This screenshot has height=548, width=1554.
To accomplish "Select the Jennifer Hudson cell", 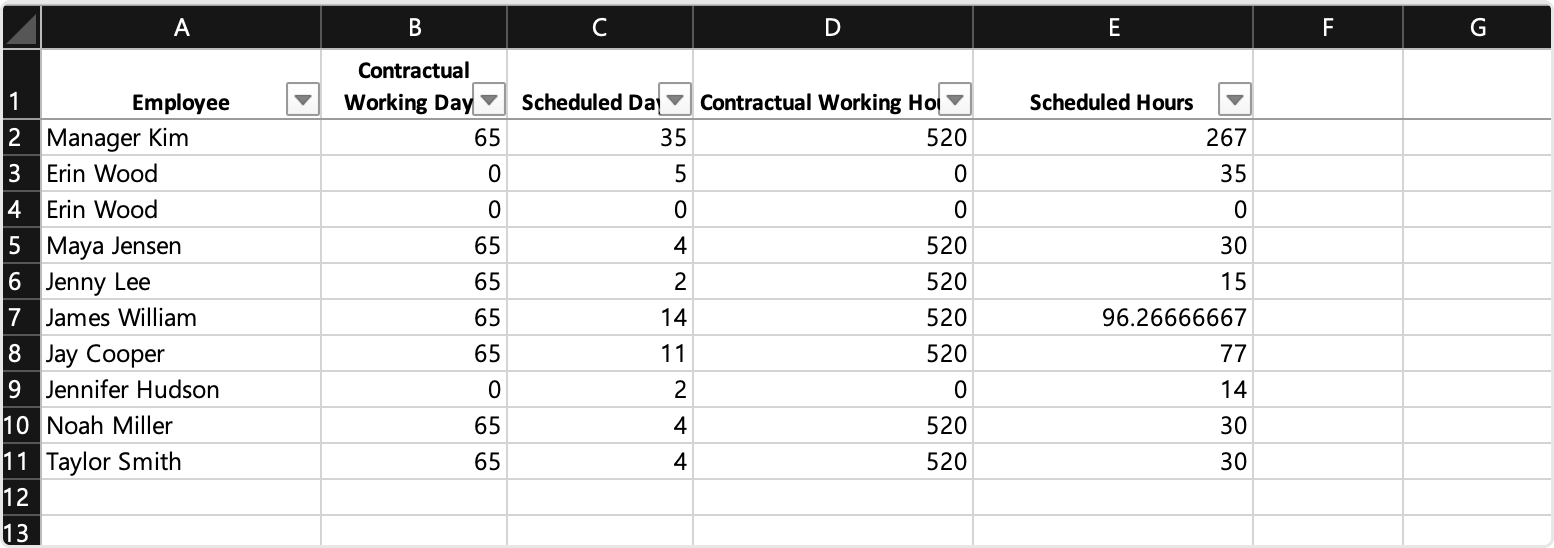I will (181, 390).
